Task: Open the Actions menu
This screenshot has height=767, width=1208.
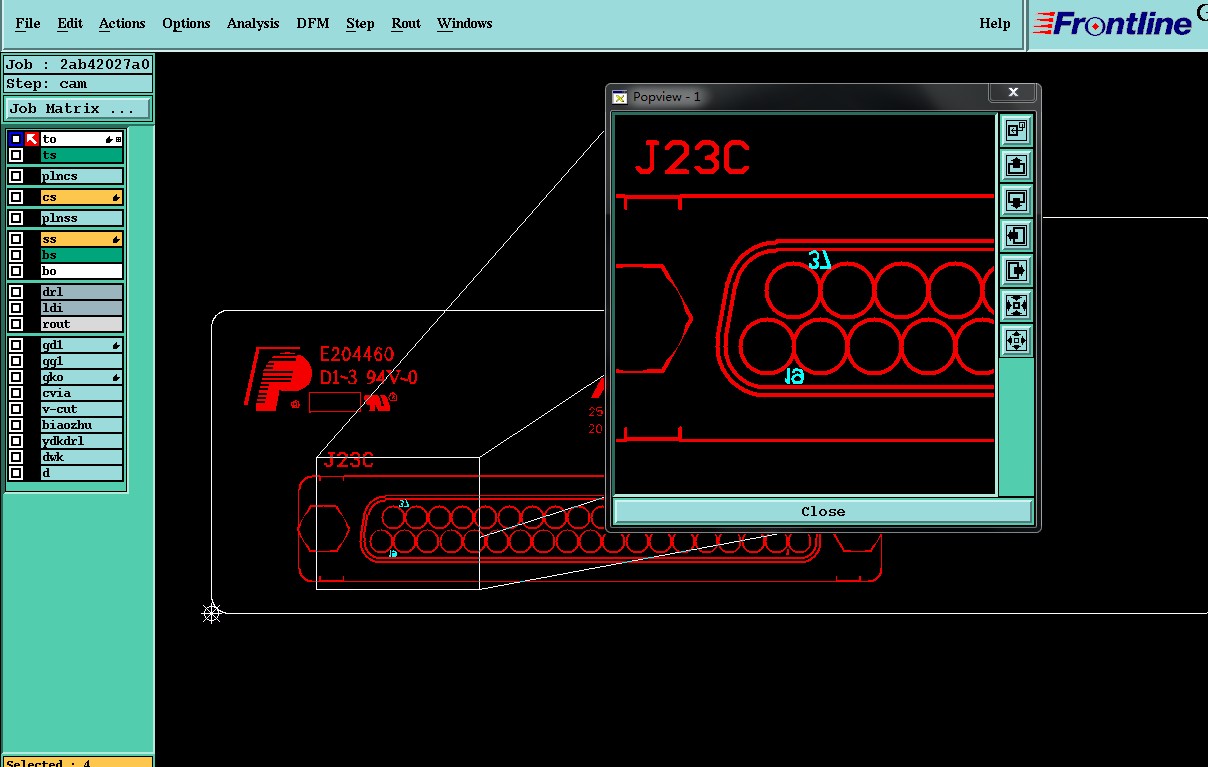Action: 122,23
